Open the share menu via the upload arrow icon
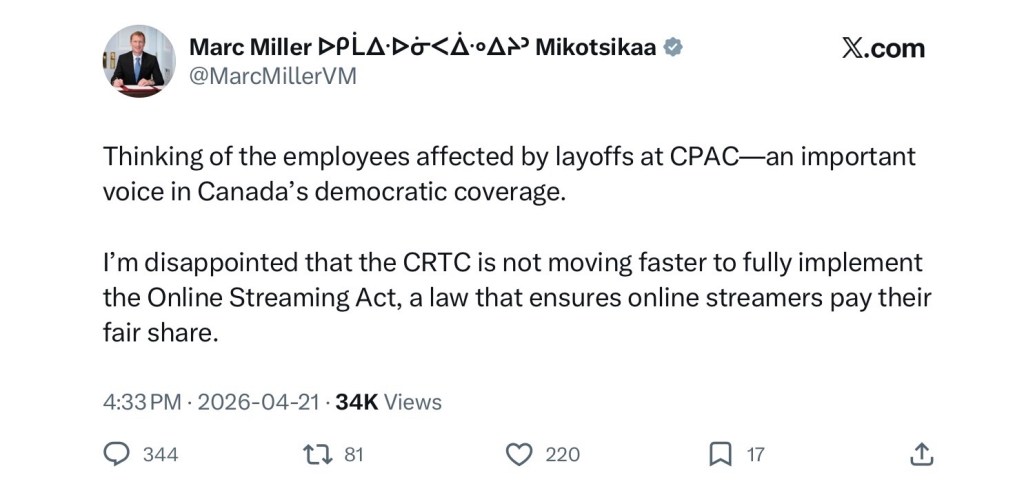Screen dimensions: 1024x497 pyautogui.click(x=920, y=455)
